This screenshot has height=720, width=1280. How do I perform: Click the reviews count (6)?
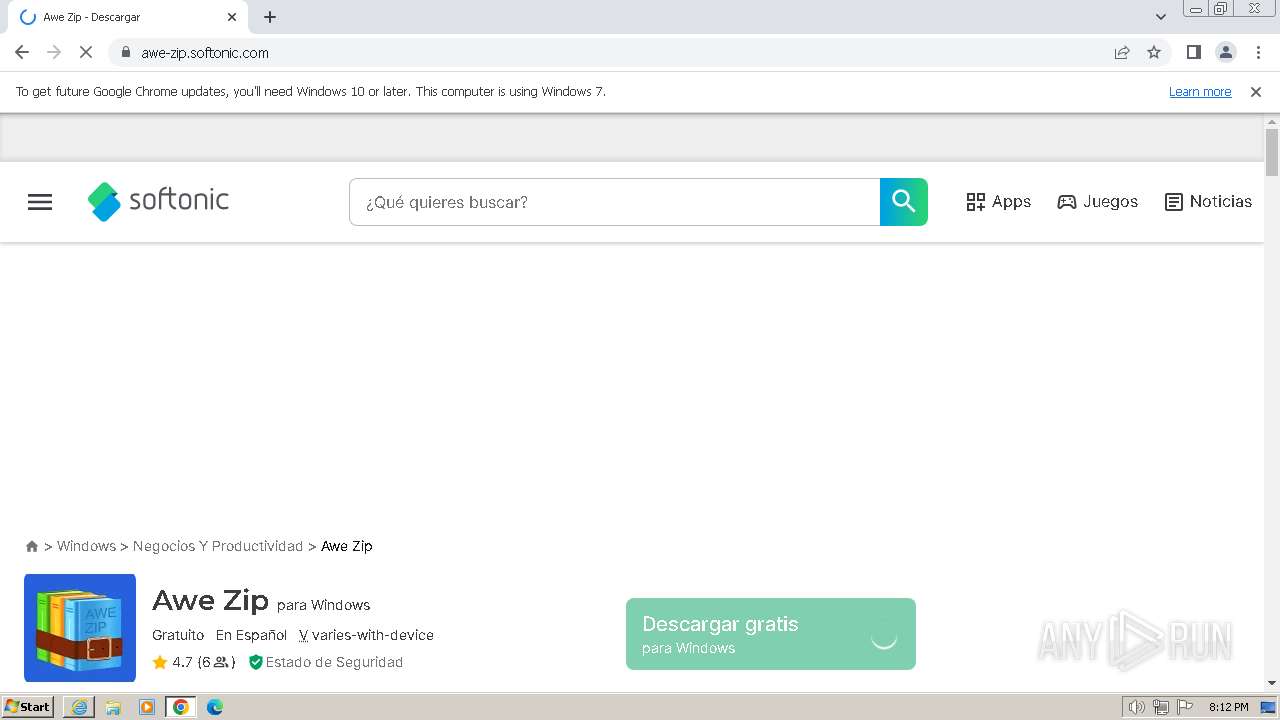(x=216, y=662)
